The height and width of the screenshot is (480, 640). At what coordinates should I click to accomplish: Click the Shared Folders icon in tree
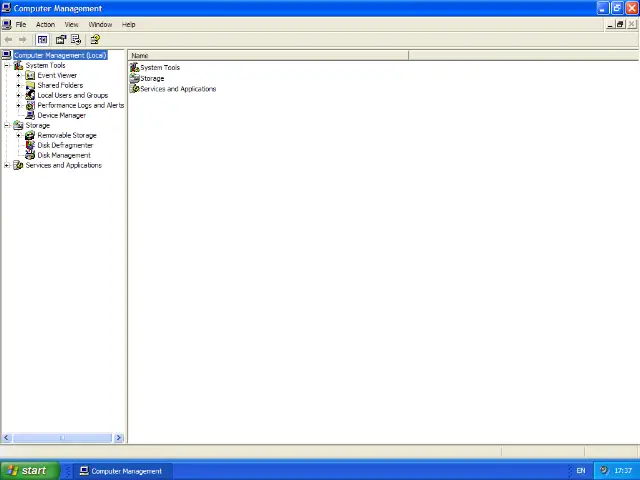click(x=30, y=85)
